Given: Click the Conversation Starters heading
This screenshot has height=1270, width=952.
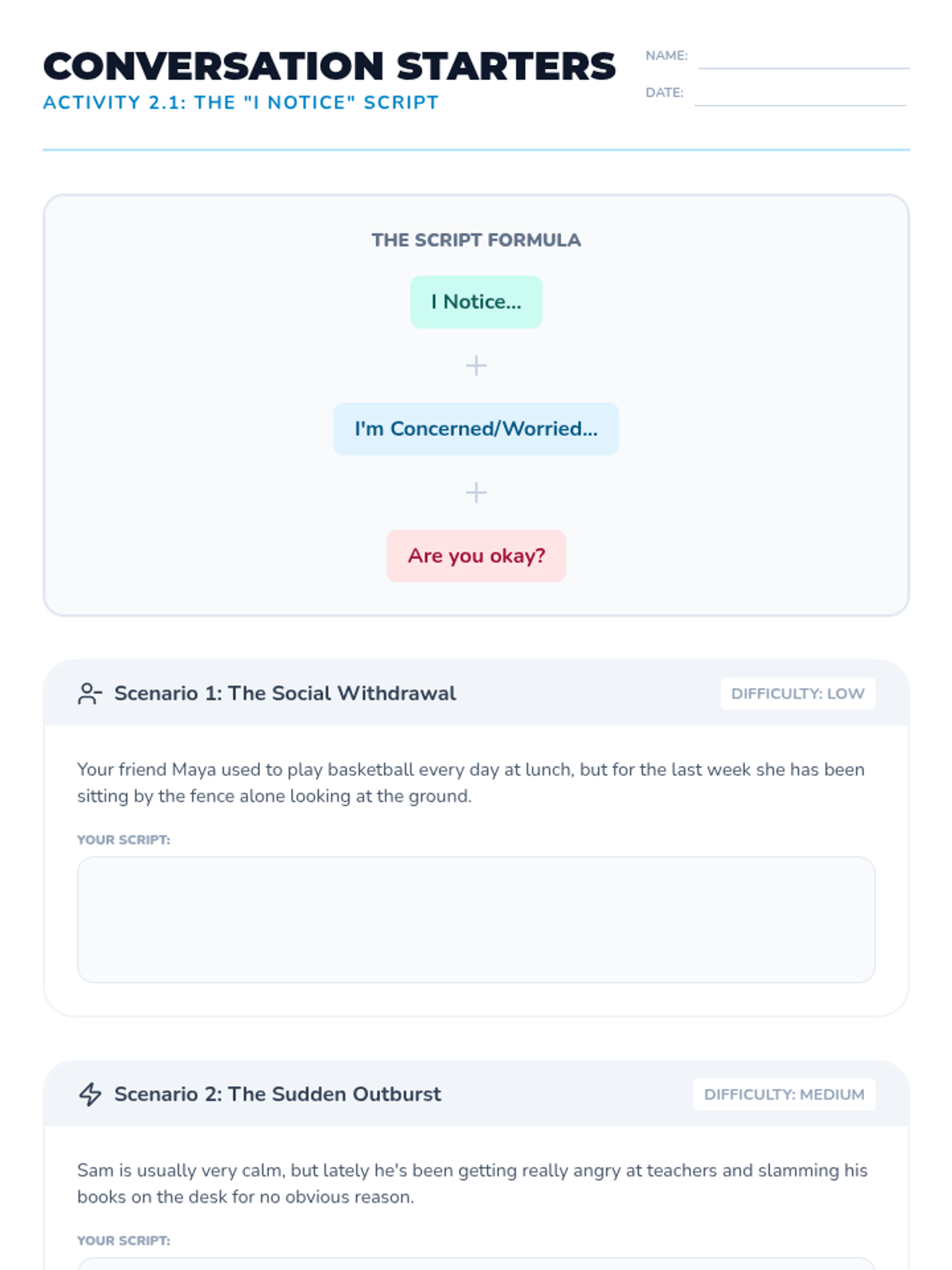Looking at the screenshot, I should (x=329, y=67).
